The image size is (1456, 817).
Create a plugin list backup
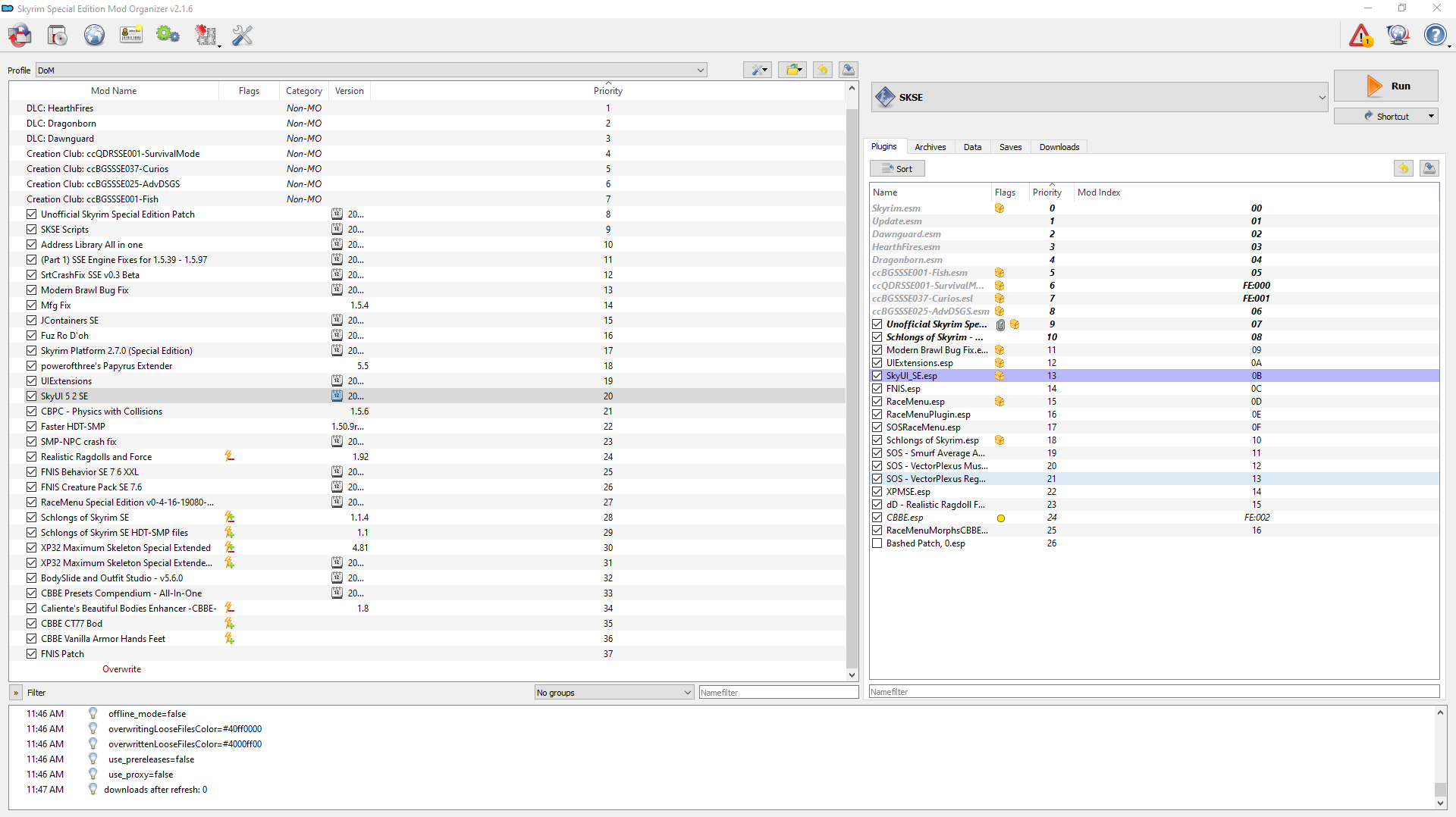(1429, 168)
